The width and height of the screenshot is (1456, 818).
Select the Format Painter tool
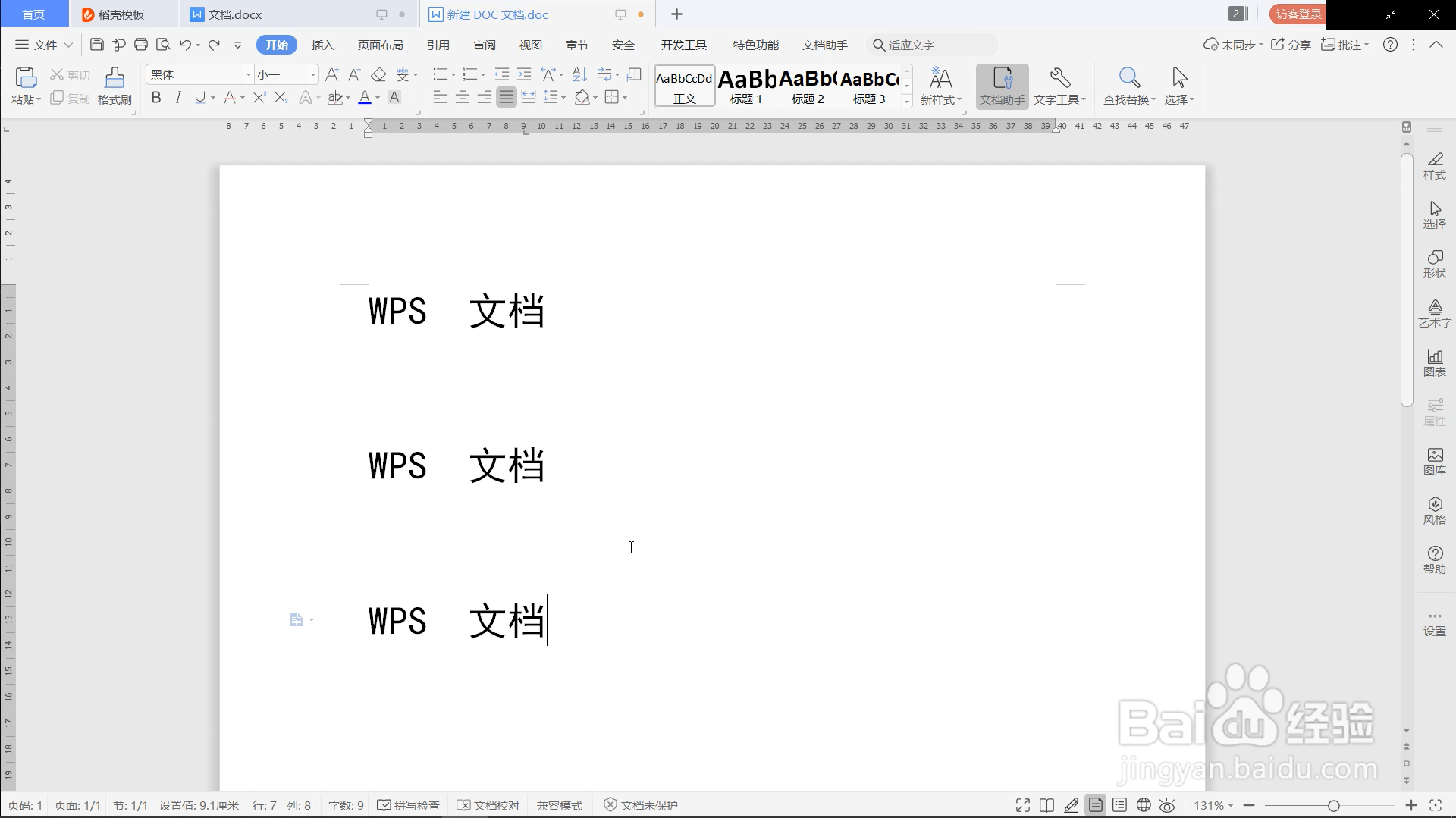click(114, 85)
